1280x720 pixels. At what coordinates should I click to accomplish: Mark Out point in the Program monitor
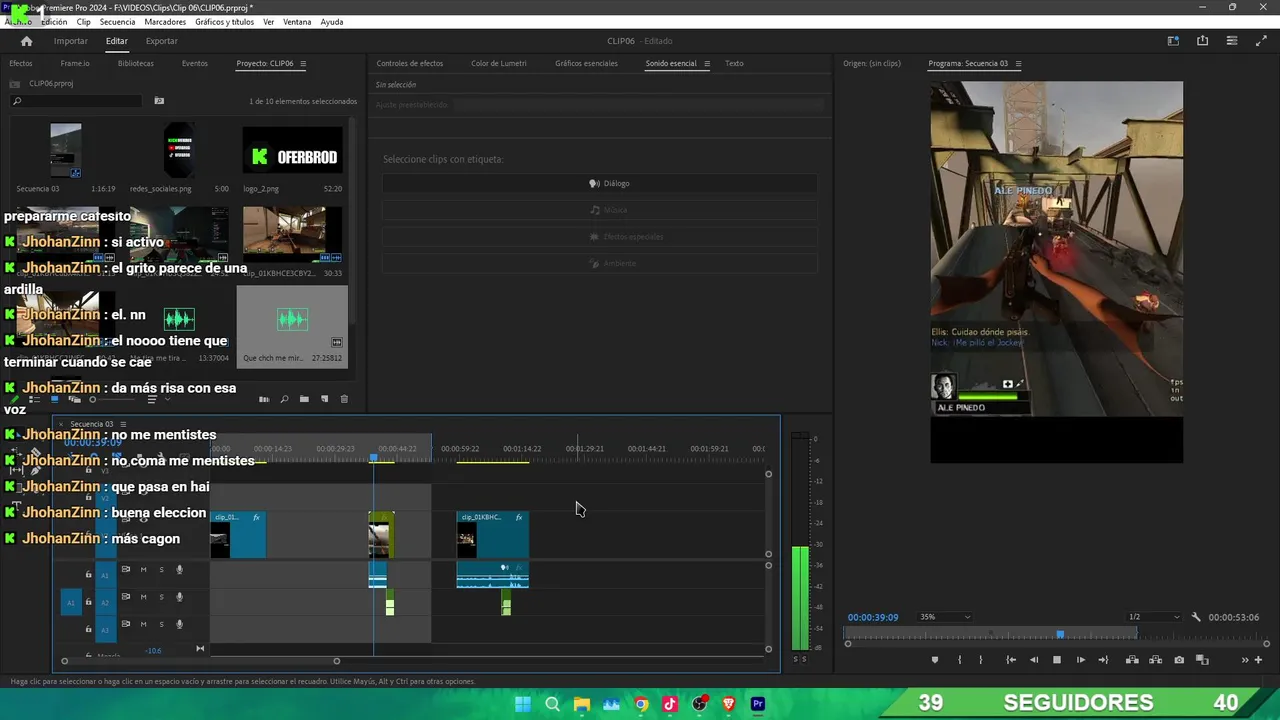[x=980, y=660]
